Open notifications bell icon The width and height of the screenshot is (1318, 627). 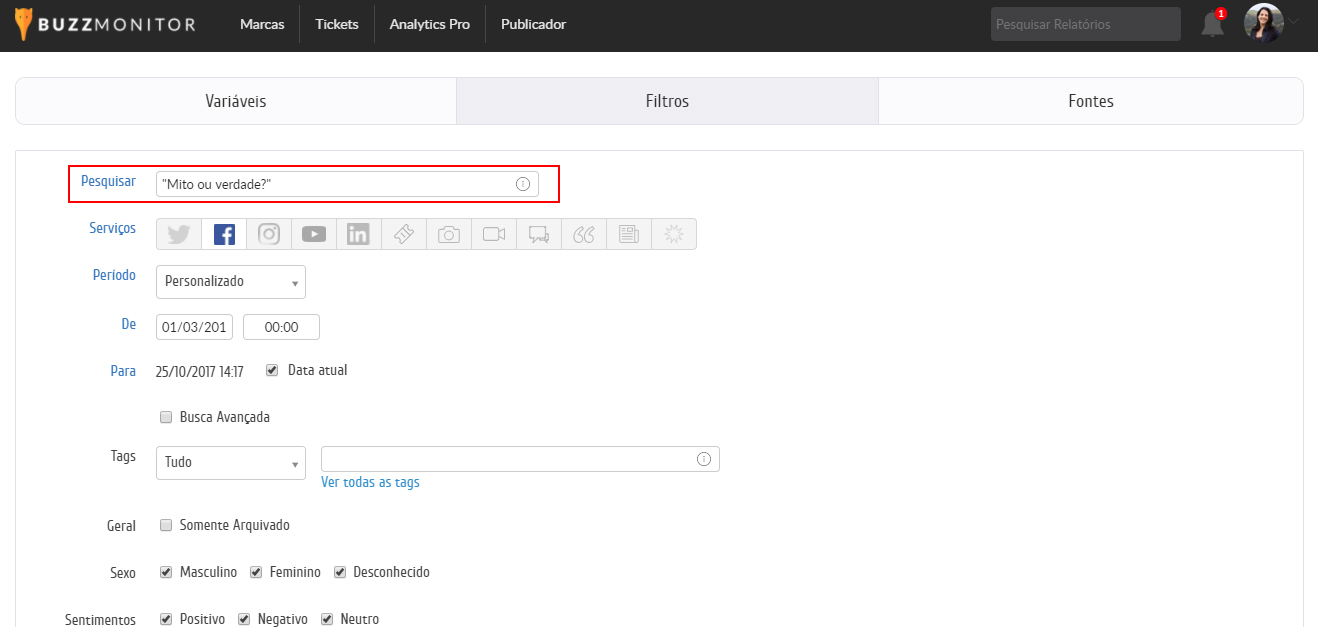(x=1213, y=24)
